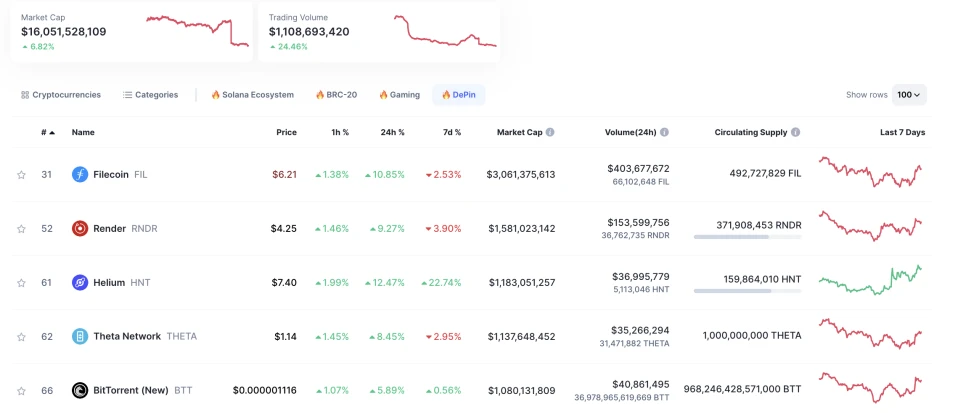958x413 pixels.
Task: Click Render's circulating supply progress bar
Action: coord(747,237)
